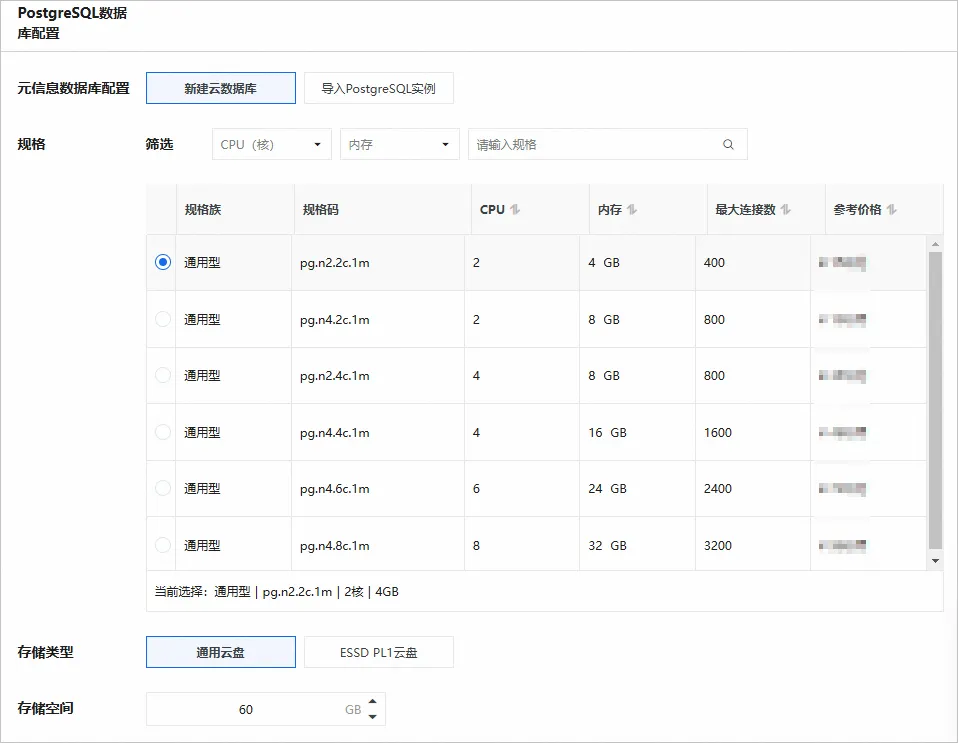Click max connections value 1600
The image size is (958, 743).
(x=718, y=433)
